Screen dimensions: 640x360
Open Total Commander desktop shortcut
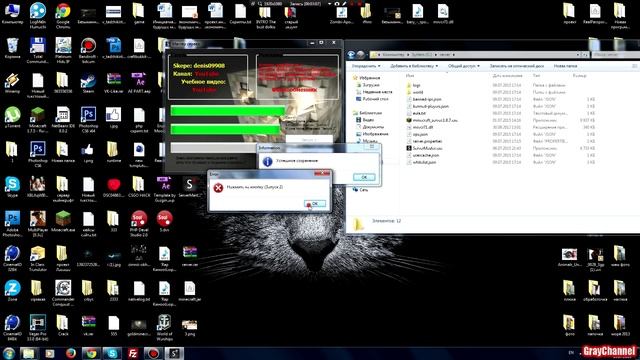click(x=38, y=50)
